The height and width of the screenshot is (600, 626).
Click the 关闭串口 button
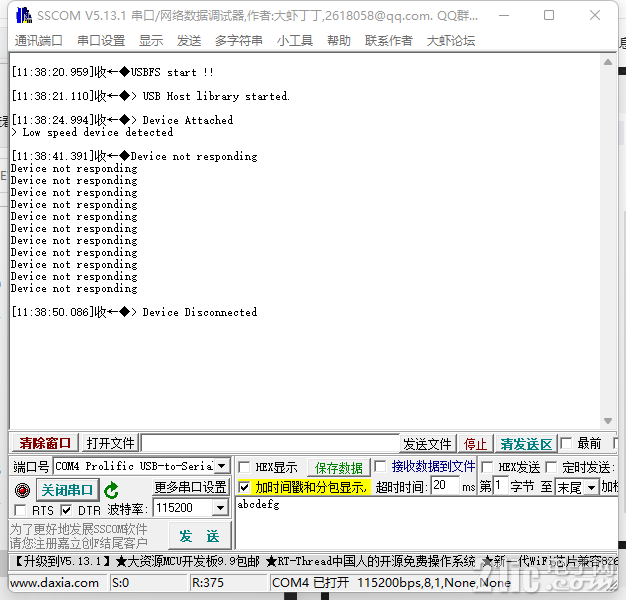(x=67, y=490)
